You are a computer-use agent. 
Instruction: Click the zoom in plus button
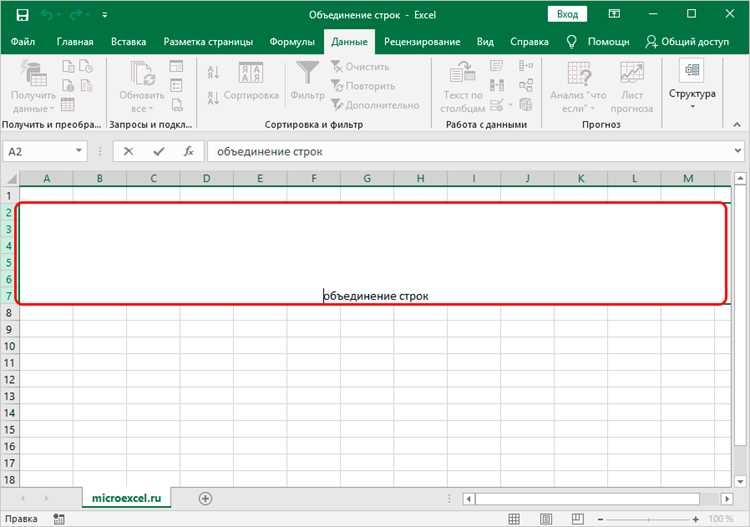[x=695, y=519]
